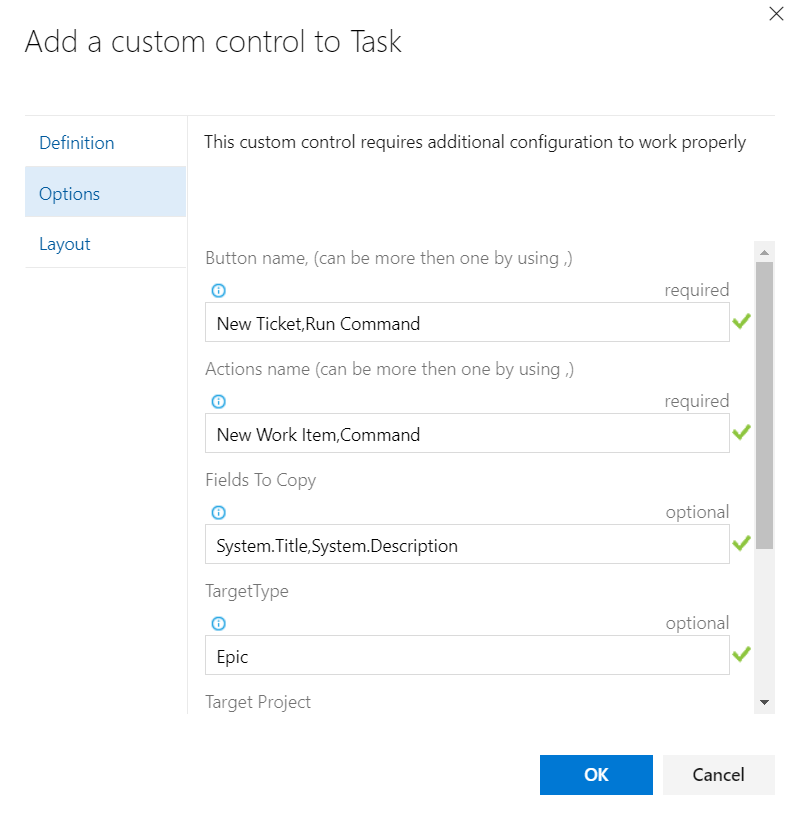
Task: Click the scrollbar down arrow
Action: click(x=765, y=703)
